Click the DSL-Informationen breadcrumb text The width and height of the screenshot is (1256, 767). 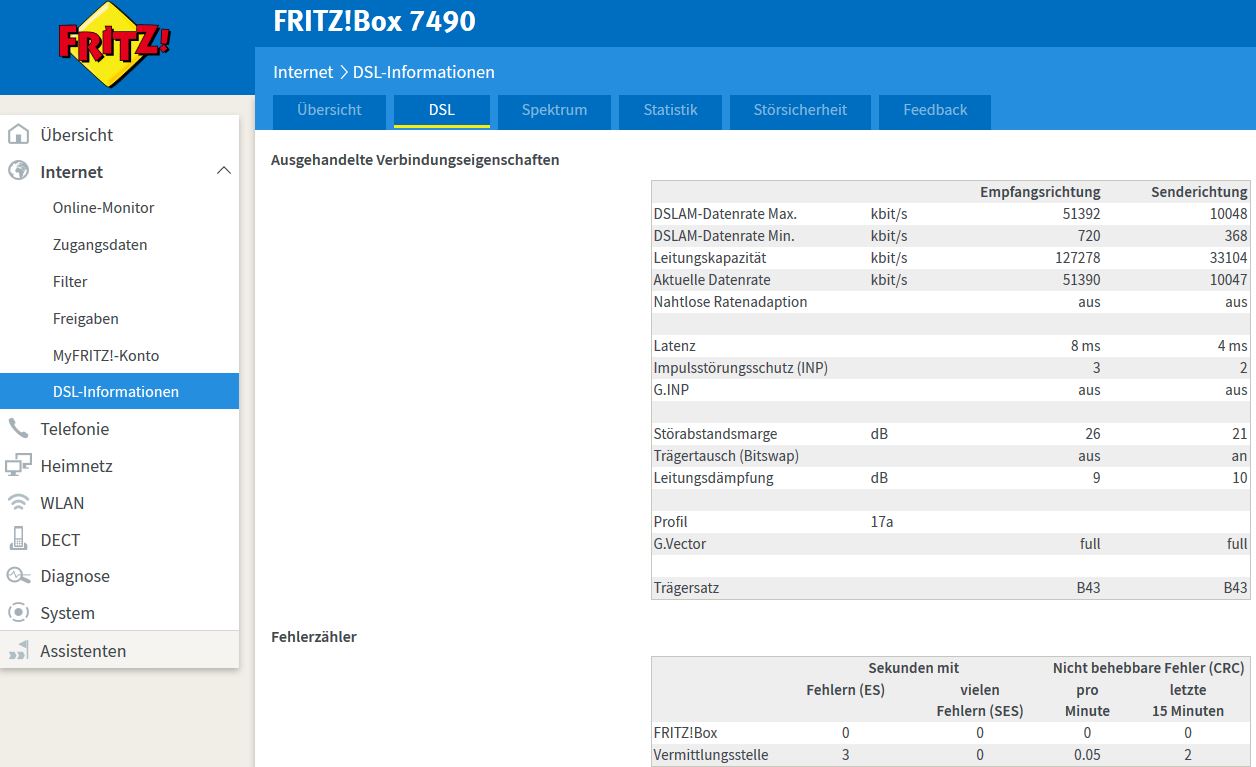tap(424, 72)
